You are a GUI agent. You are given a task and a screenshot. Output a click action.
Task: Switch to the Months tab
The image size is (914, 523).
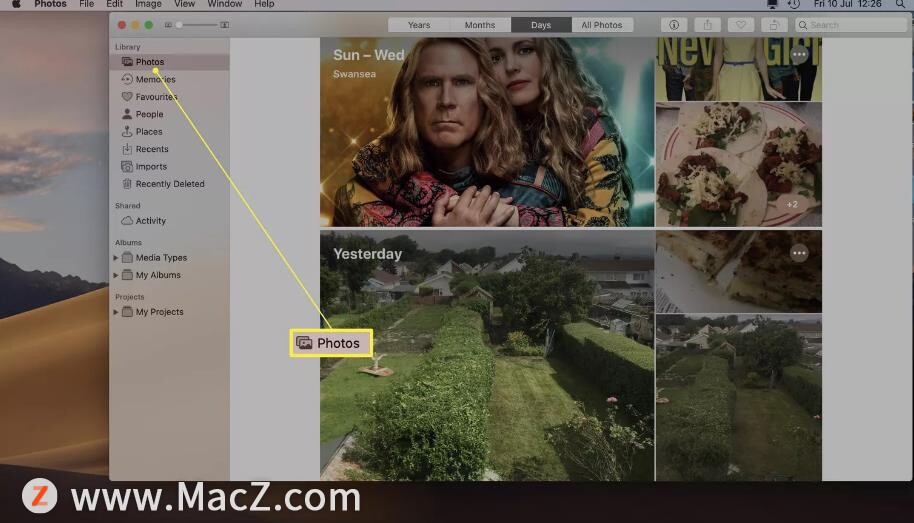[480, 25]
